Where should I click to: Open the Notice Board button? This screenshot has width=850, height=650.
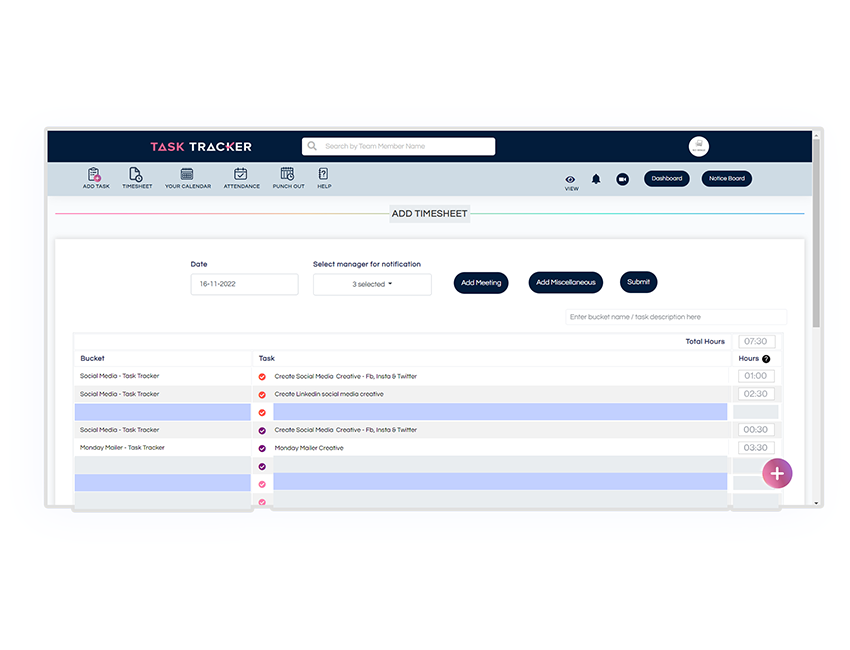point(726,178)
